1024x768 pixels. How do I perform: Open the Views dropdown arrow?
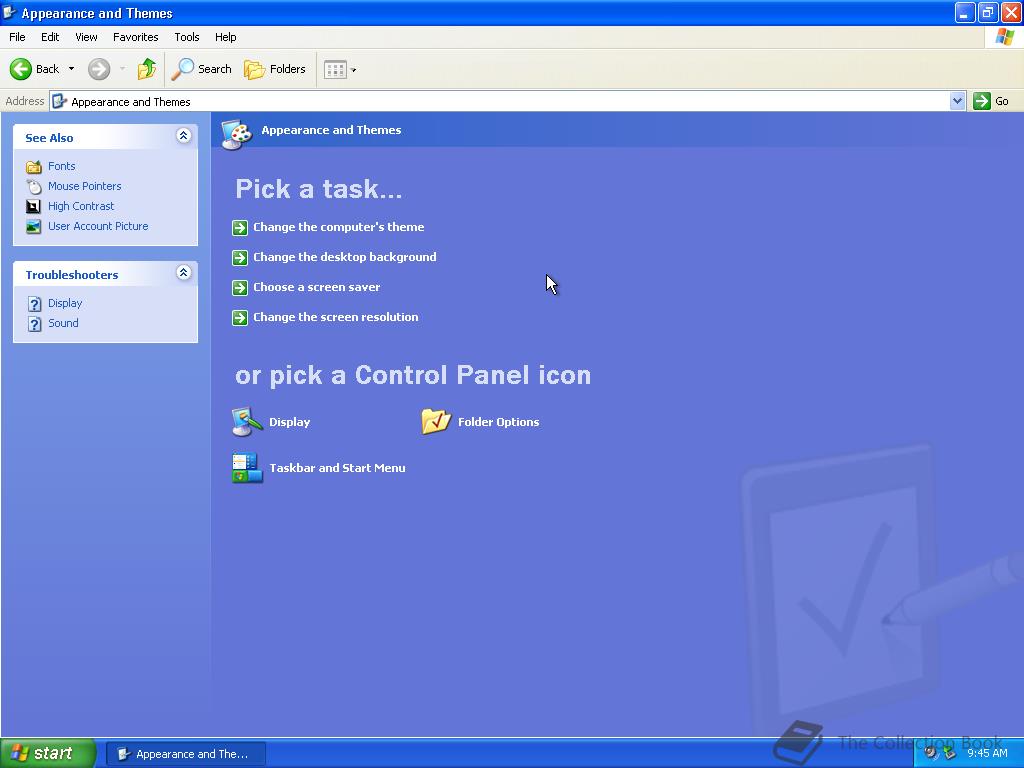[353, 70]
